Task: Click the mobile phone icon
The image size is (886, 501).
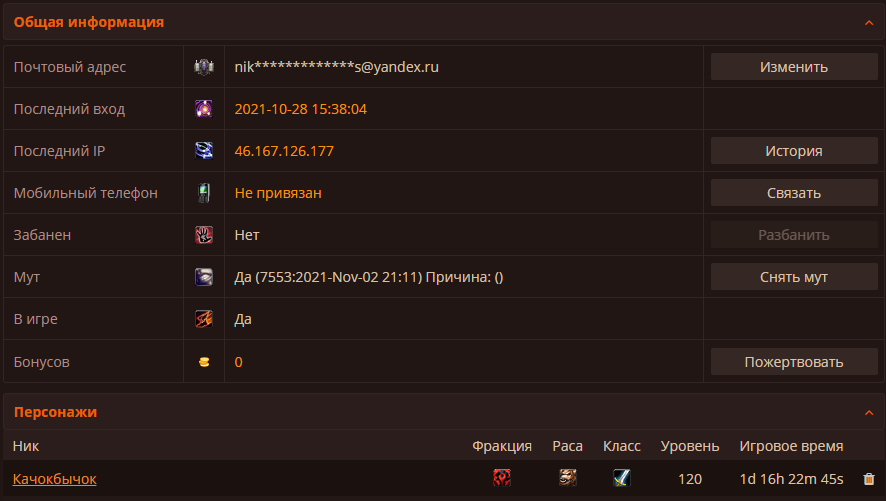Action: tap(204, 193)
